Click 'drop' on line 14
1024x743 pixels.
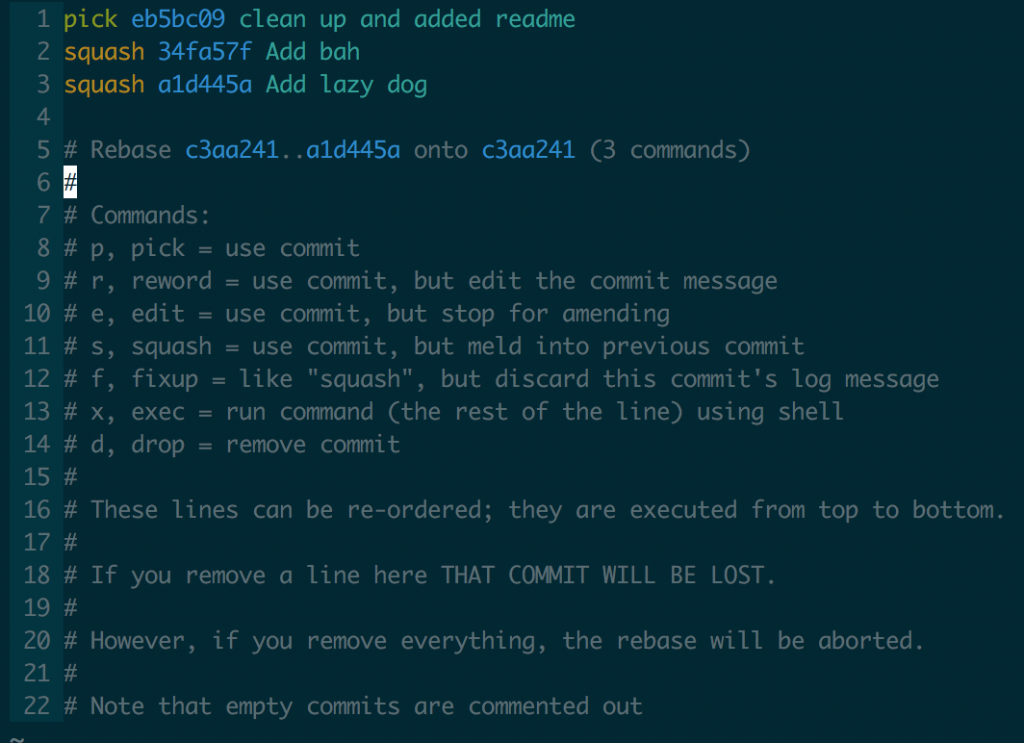point(157,445)
